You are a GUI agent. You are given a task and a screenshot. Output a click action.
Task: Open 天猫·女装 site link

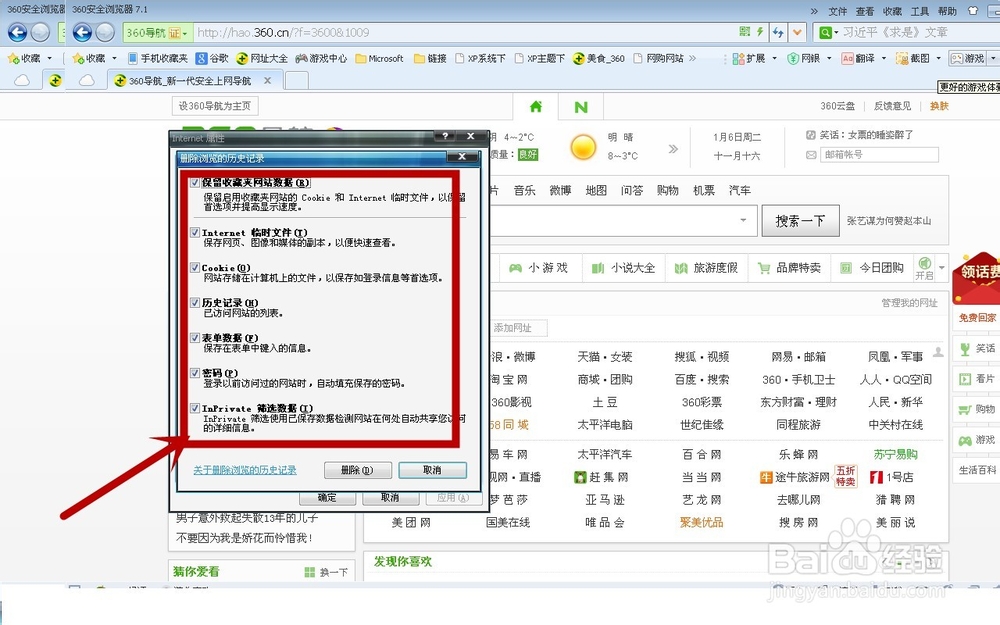pos(605,357)
